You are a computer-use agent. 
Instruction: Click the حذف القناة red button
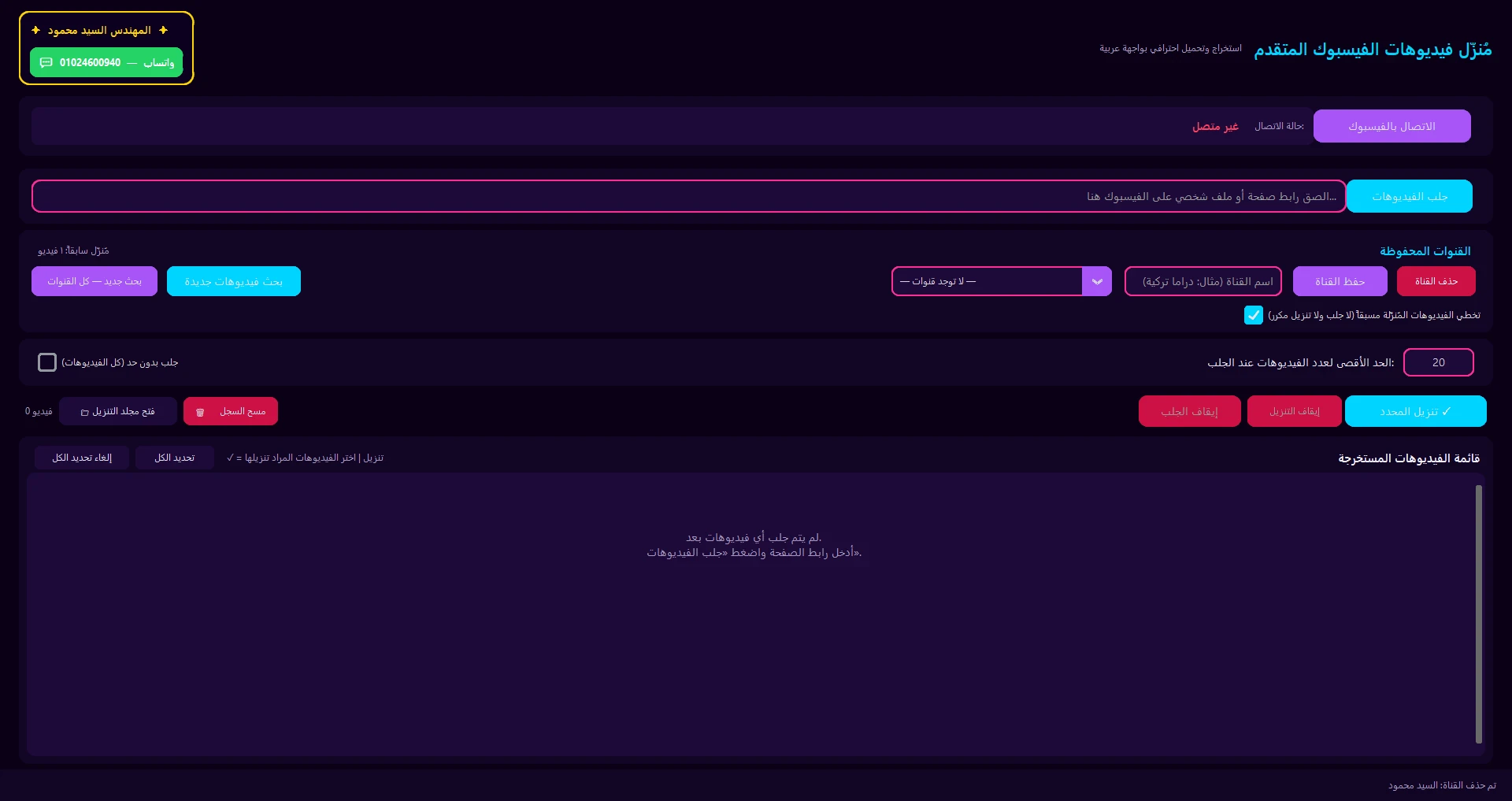click(1436, 281)
